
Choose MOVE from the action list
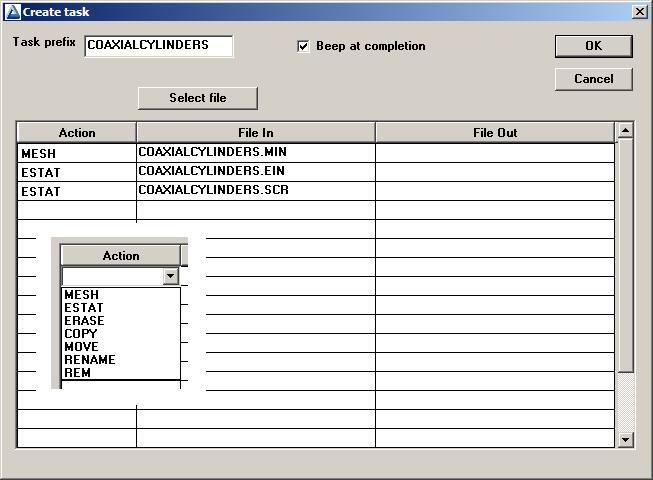click(81, 347)
